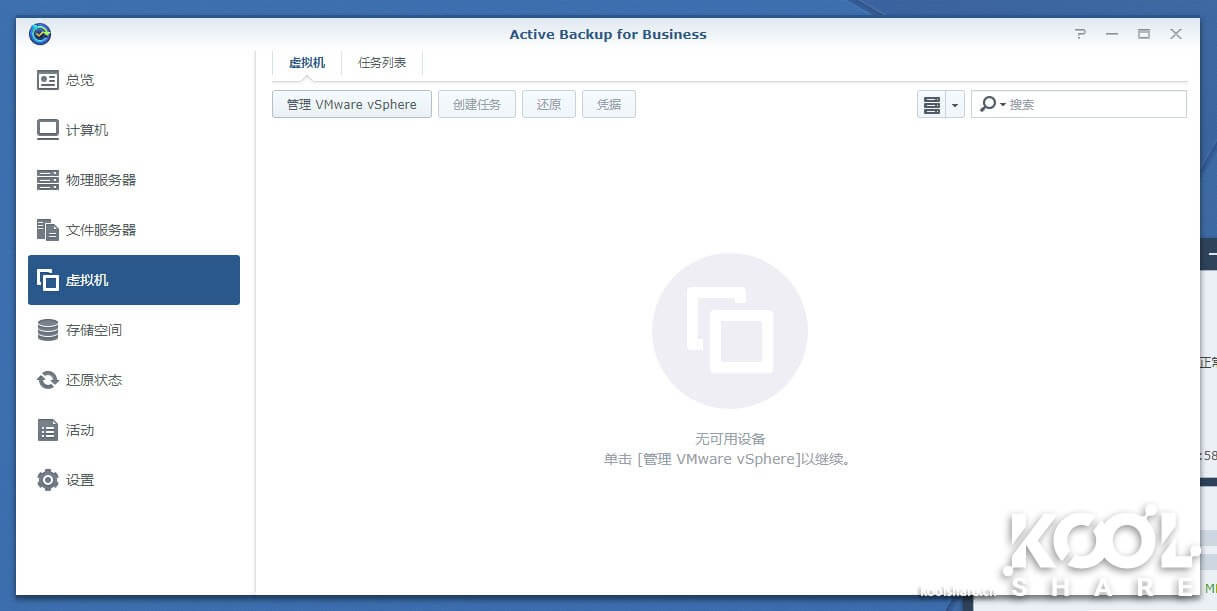The width and height of the screenshot is (1217, 611).
Task: Click the 文件服务器 sidebar label
Action: coord(101,230)
